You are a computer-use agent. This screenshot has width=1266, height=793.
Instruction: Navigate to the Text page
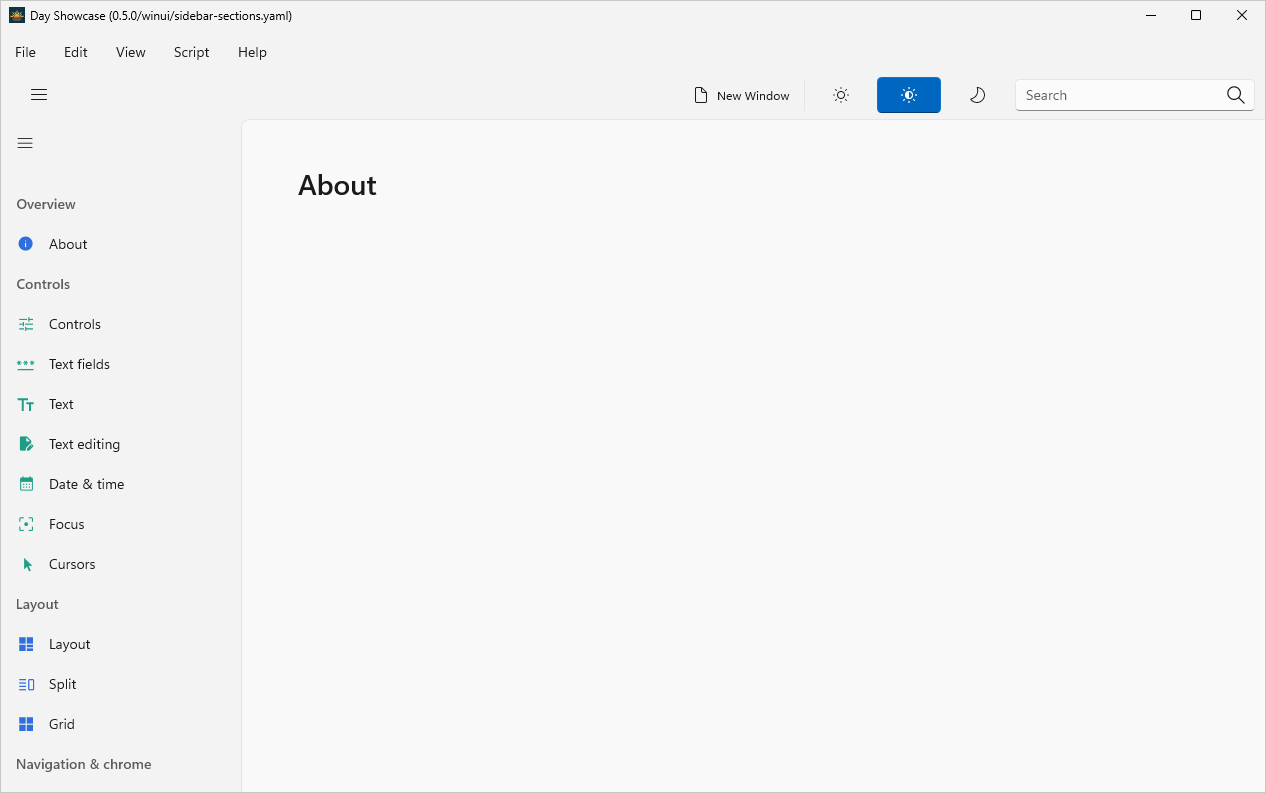(61, 404)
